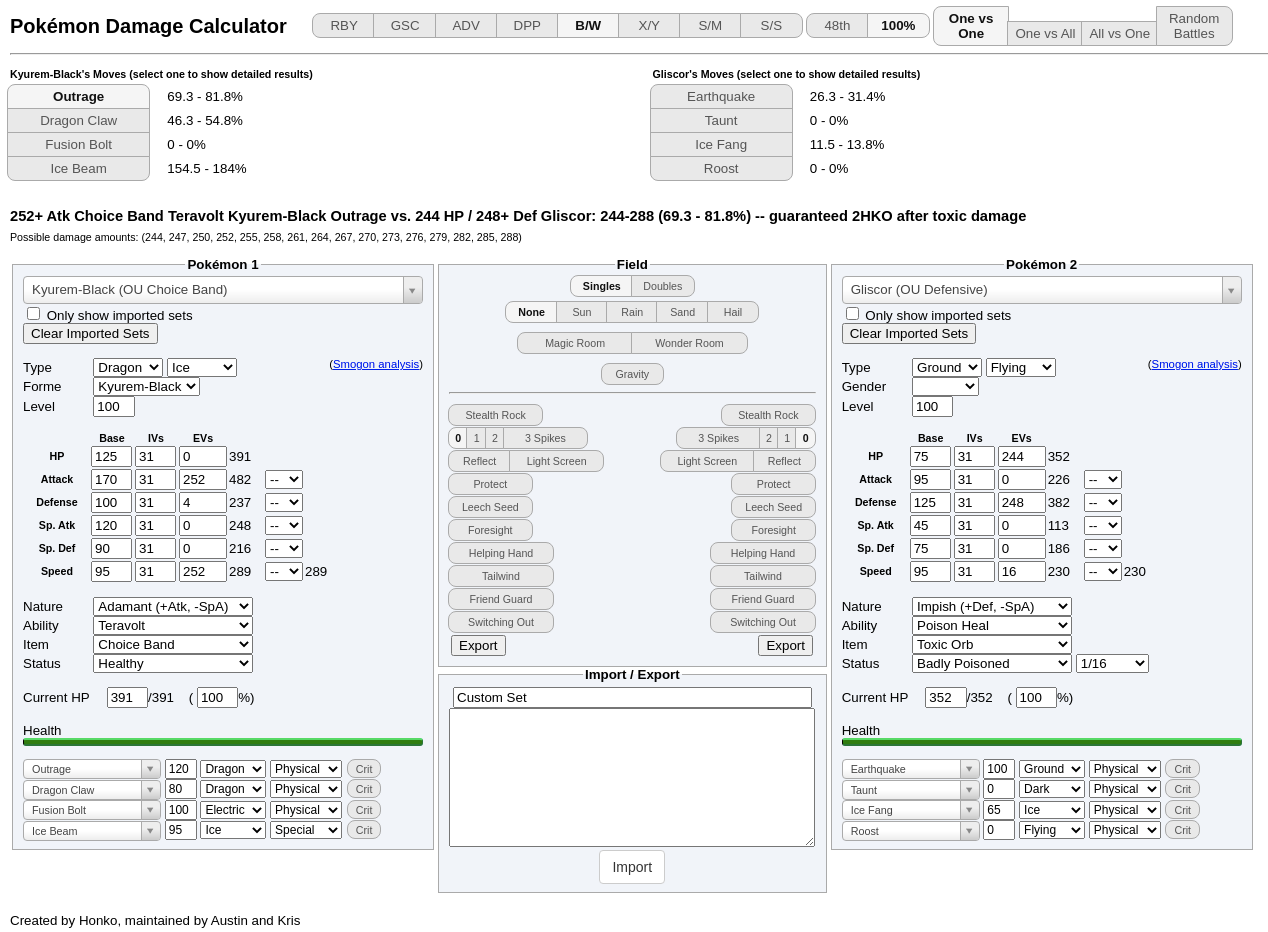This screenshot has height=932, width=1268.
Task: Select 3 Spikes on Pokémon 1 side
Action: point(545,438)
